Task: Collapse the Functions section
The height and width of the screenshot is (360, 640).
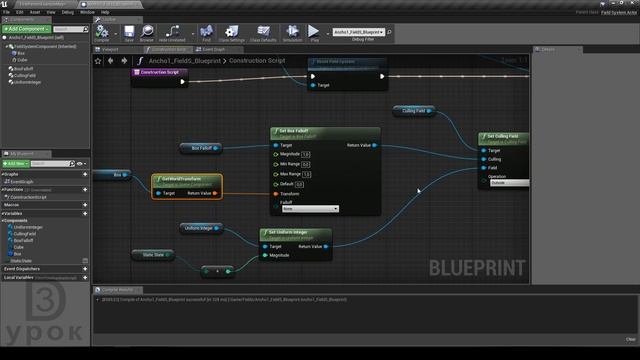Action: click(2, 190)
